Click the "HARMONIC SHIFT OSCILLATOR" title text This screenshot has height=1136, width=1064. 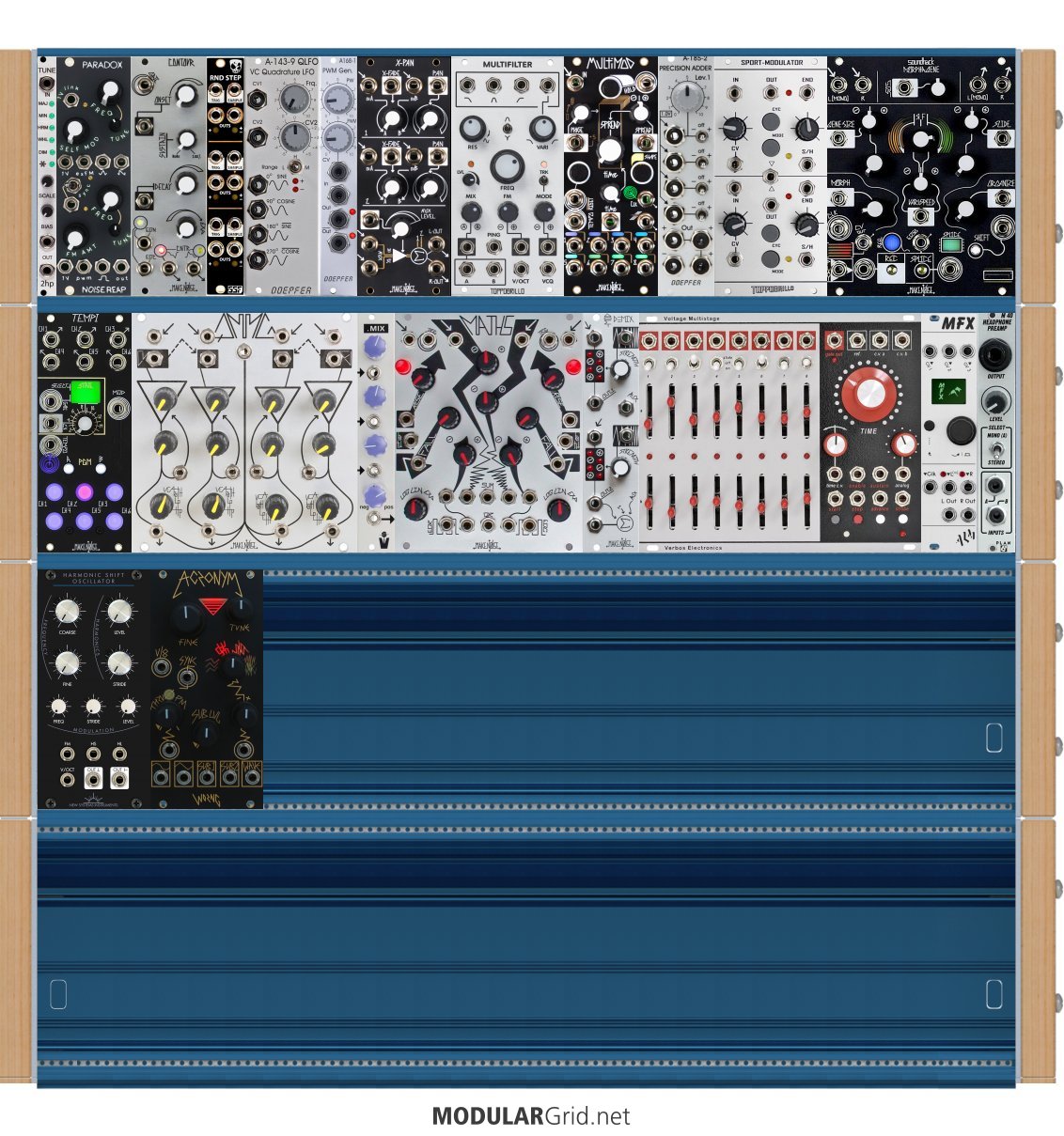coord(94,577)
